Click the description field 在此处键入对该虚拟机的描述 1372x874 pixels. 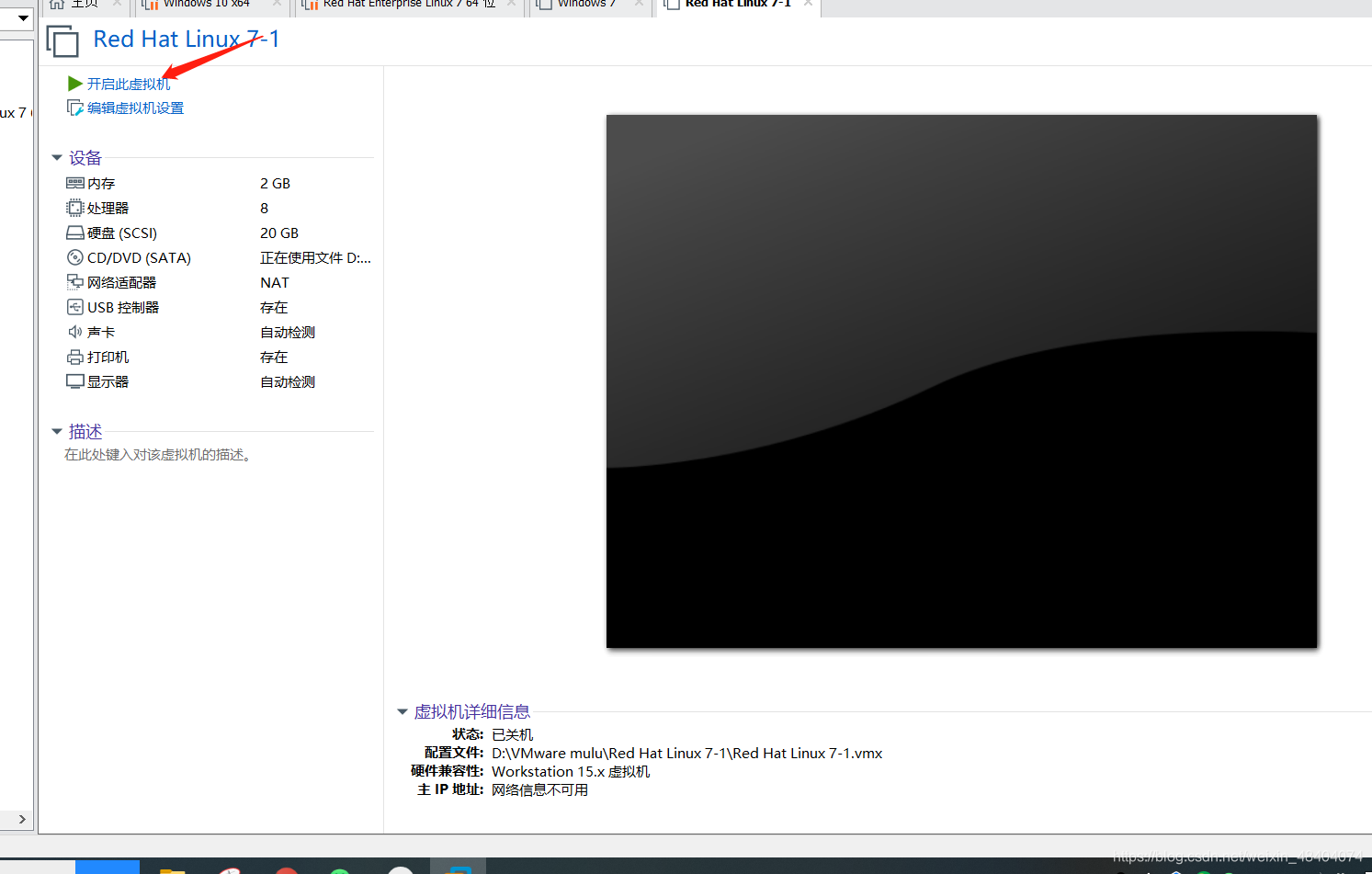tap(158, 455)
